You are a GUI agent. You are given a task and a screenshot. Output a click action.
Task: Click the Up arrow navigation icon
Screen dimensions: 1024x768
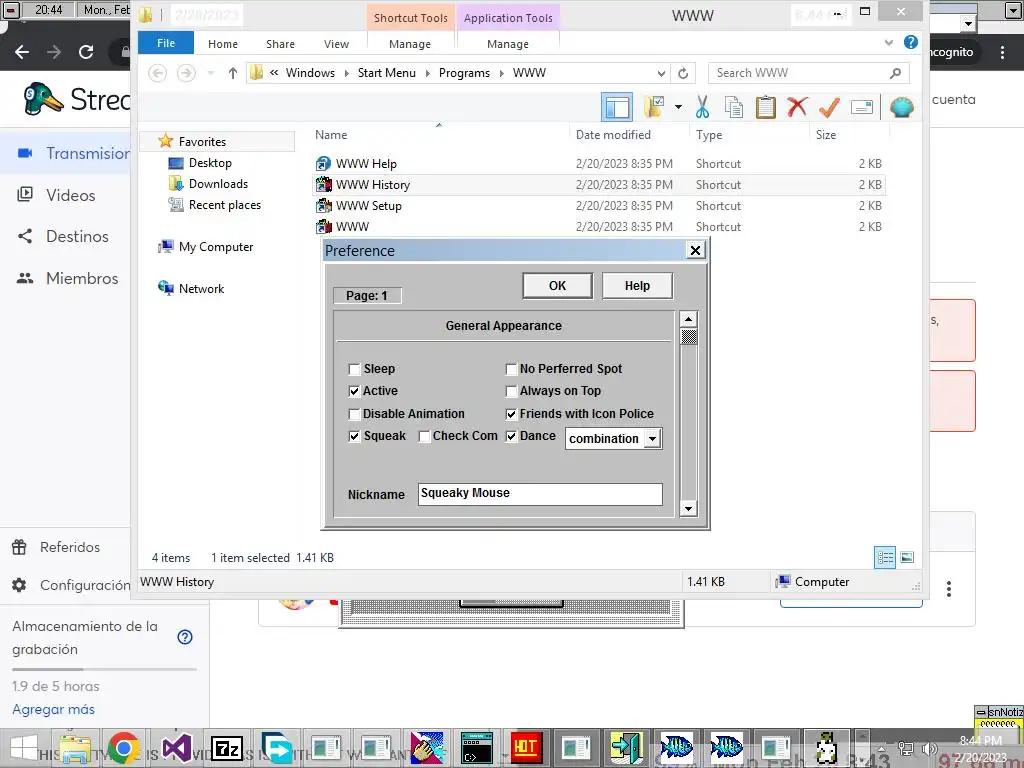(232, 73)
